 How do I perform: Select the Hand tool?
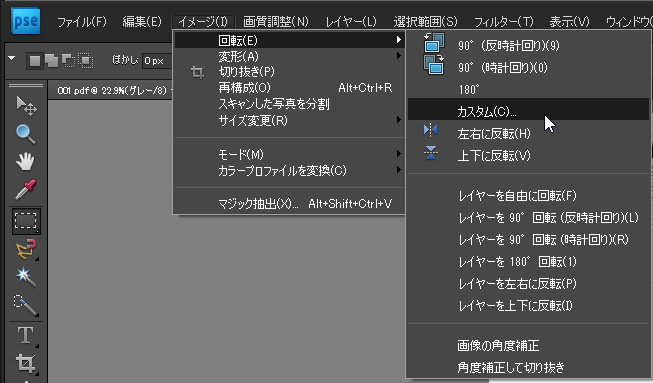[x=25, y=162]
